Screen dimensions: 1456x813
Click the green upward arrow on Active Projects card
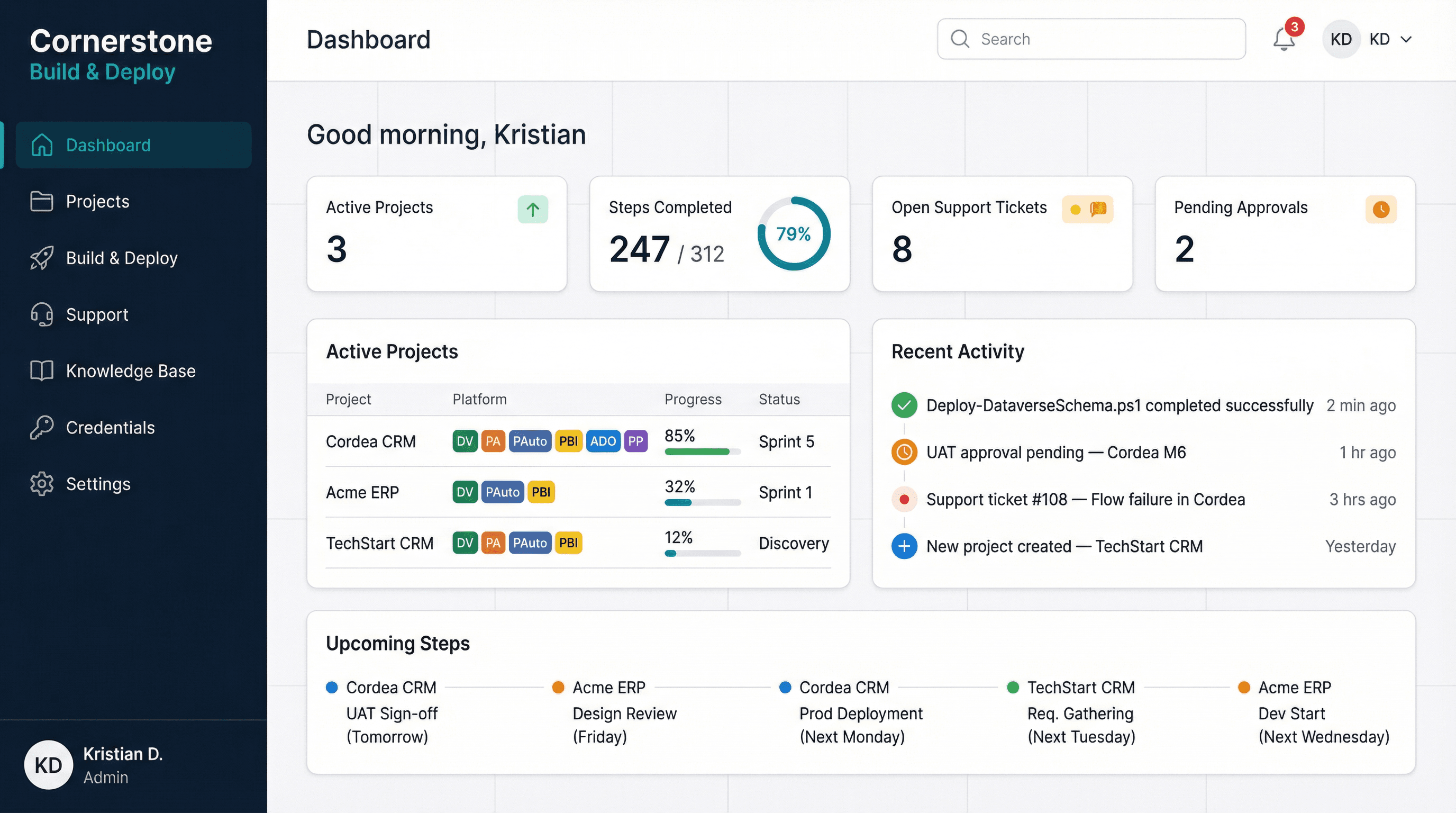(532, 209)
